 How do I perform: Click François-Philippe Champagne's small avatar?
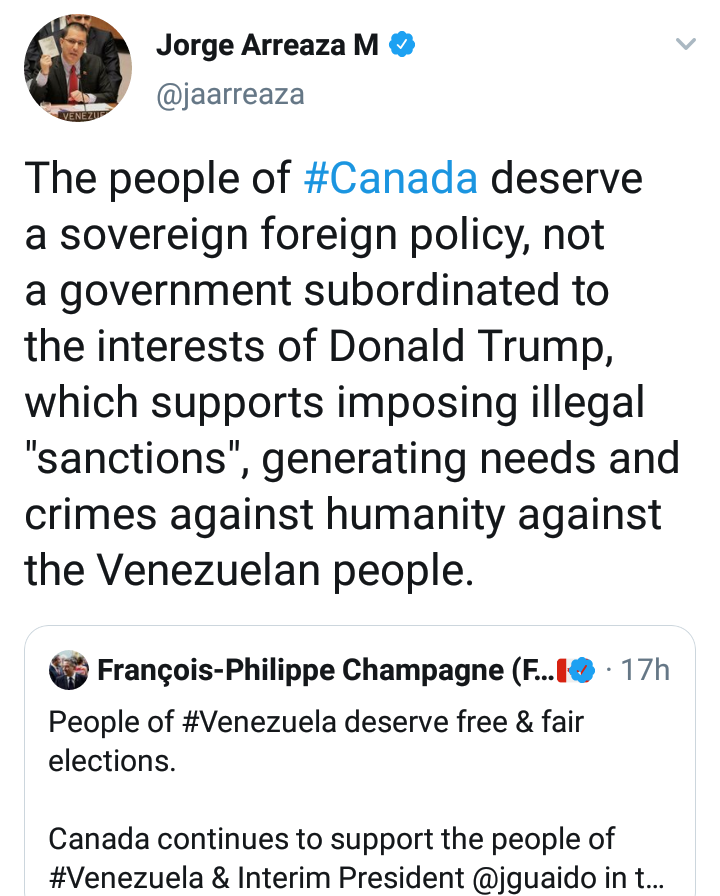click(x=68, y=669)
